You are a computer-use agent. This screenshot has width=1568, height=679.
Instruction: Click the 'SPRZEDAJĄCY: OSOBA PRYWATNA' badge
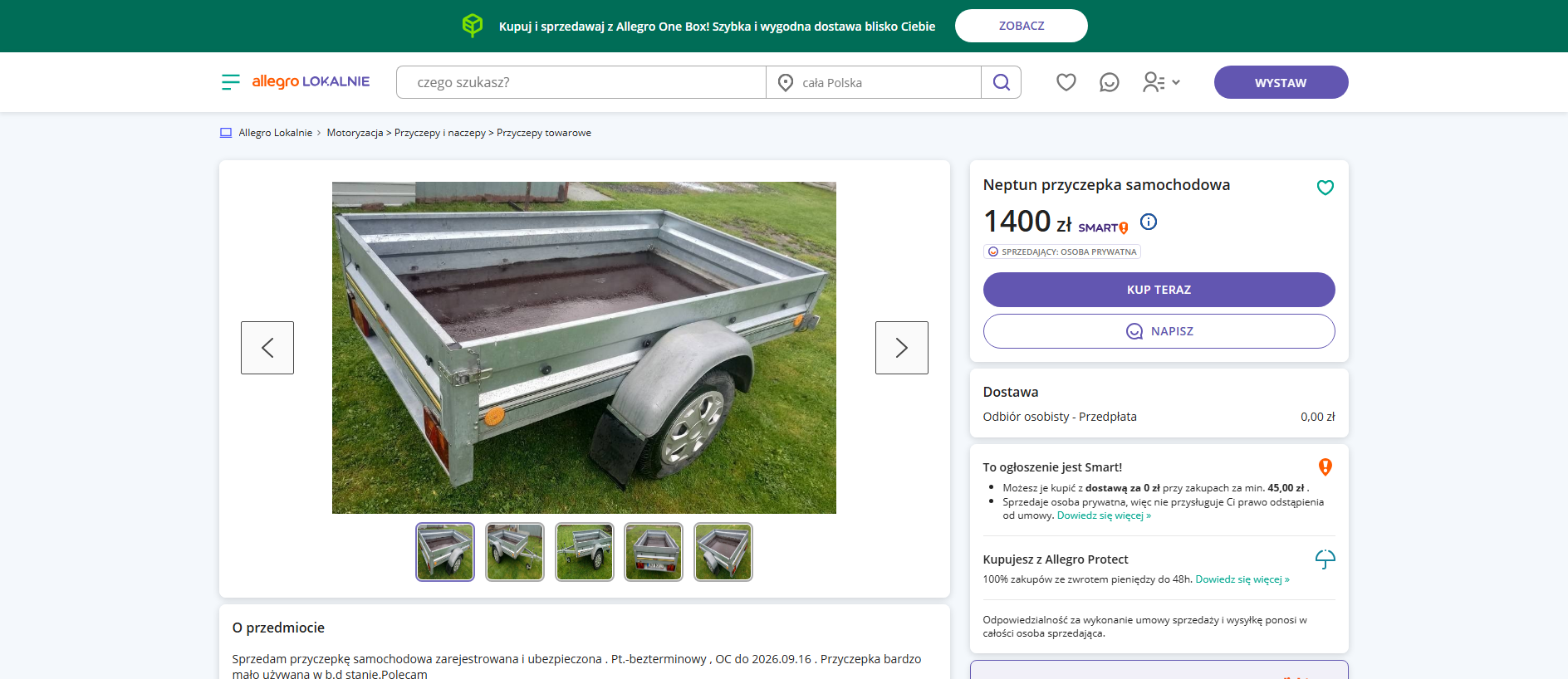tap(1062, 252)
